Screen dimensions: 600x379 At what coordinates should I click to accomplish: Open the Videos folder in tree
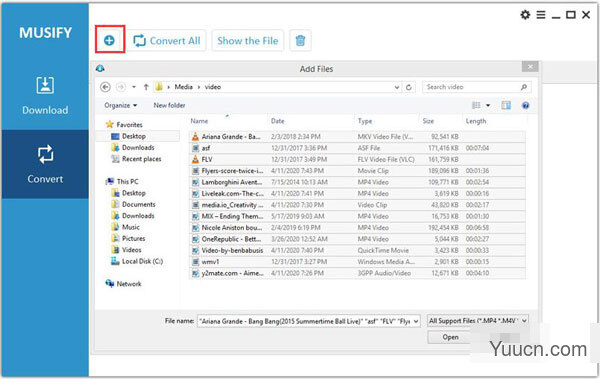(126, 250)
